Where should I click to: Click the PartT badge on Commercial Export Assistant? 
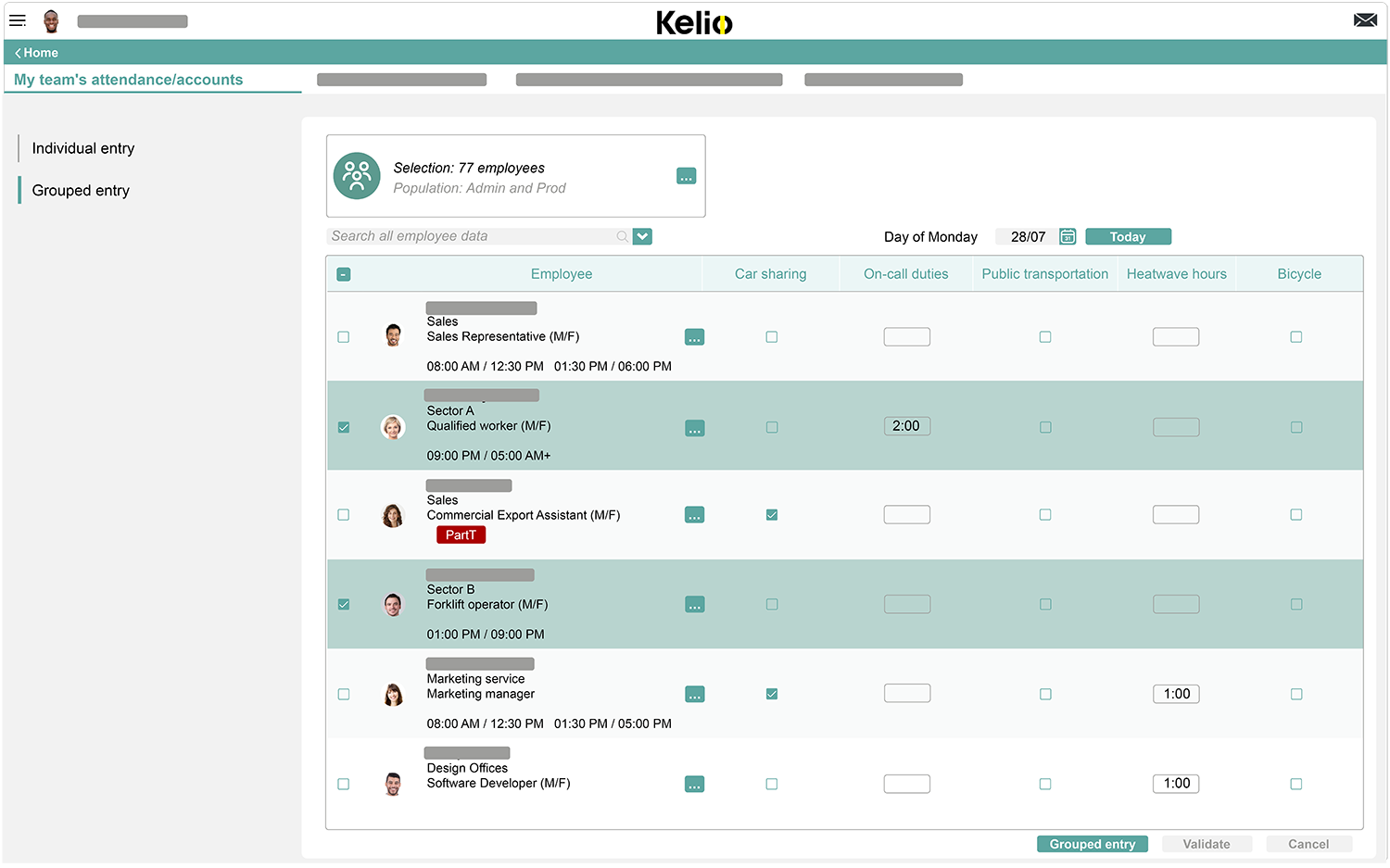[461, 535]
